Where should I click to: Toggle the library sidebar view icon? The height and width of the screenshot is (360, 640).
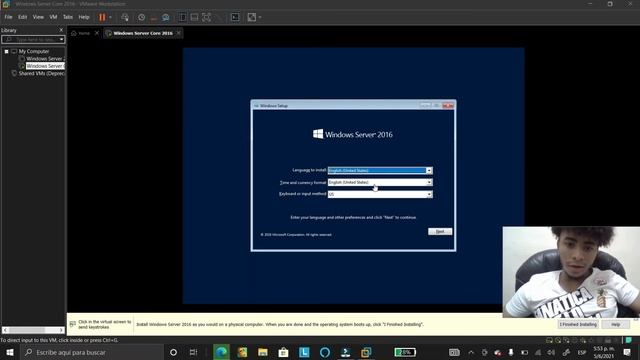coord(182,17)
